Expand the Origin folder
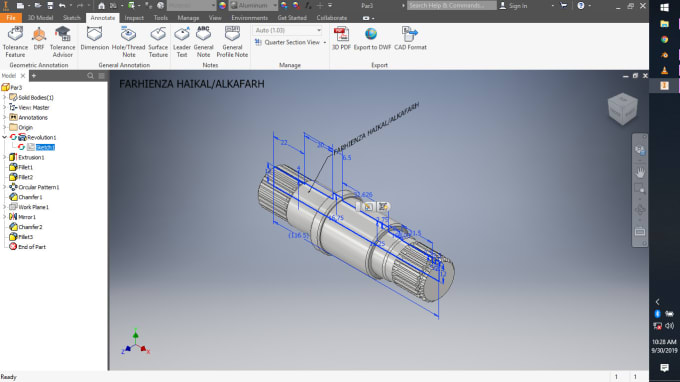The width and height of the screenshot is (680, 382). coord(5,127)
